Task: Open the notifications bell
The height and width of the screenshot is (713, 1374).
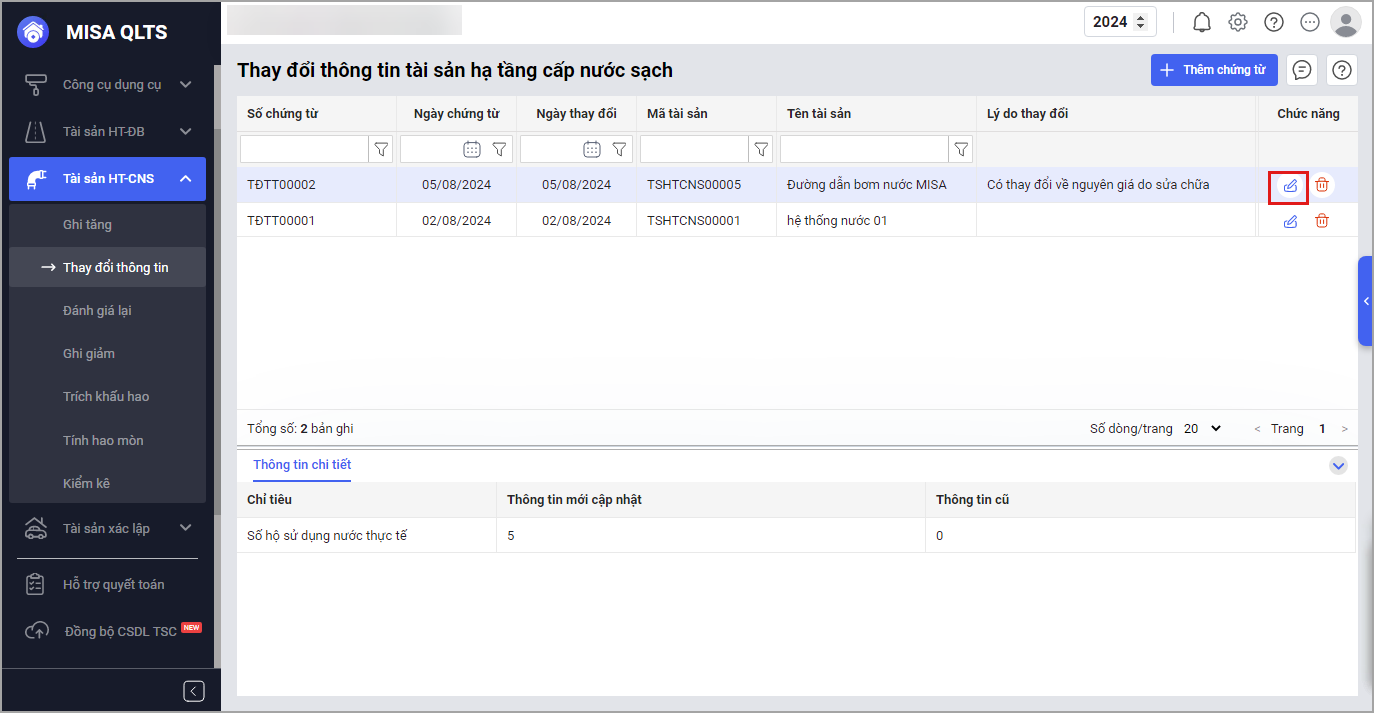Action: click(x=1202, y=22)
